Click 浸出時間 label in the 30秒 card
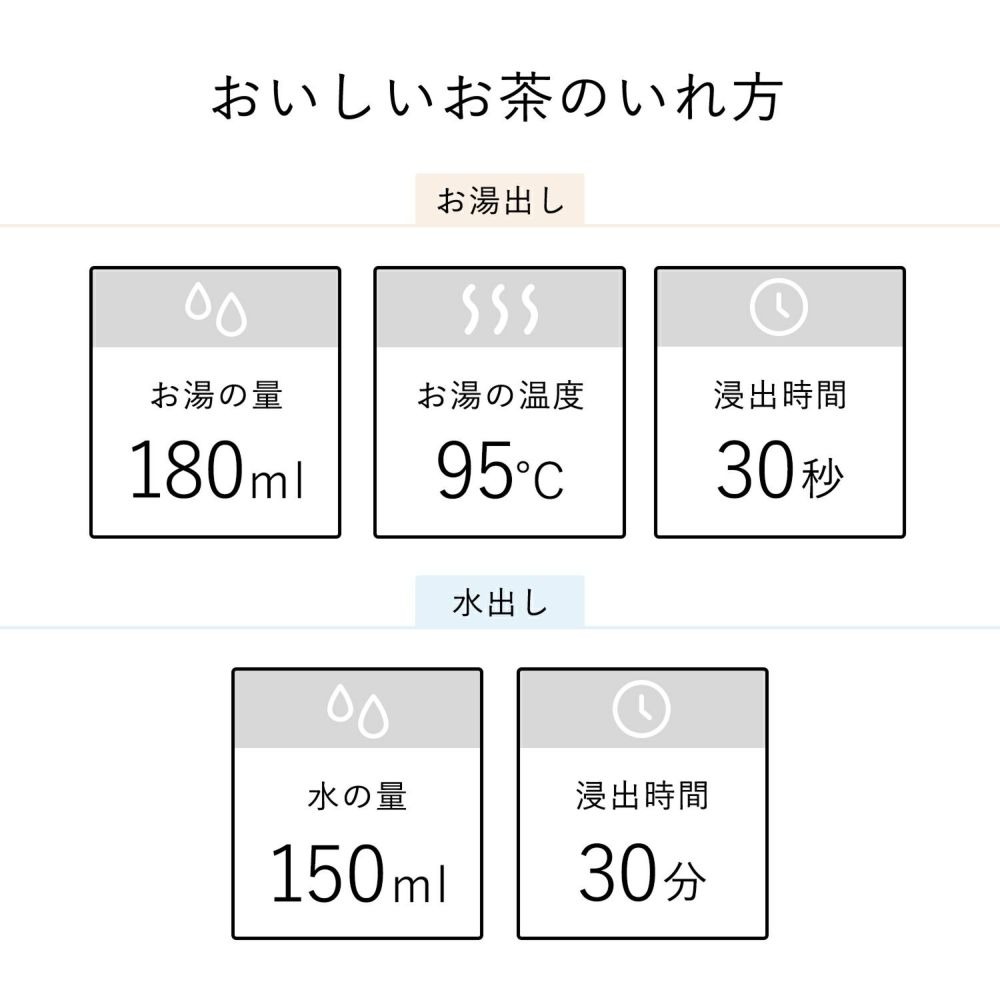 [780, 395]
